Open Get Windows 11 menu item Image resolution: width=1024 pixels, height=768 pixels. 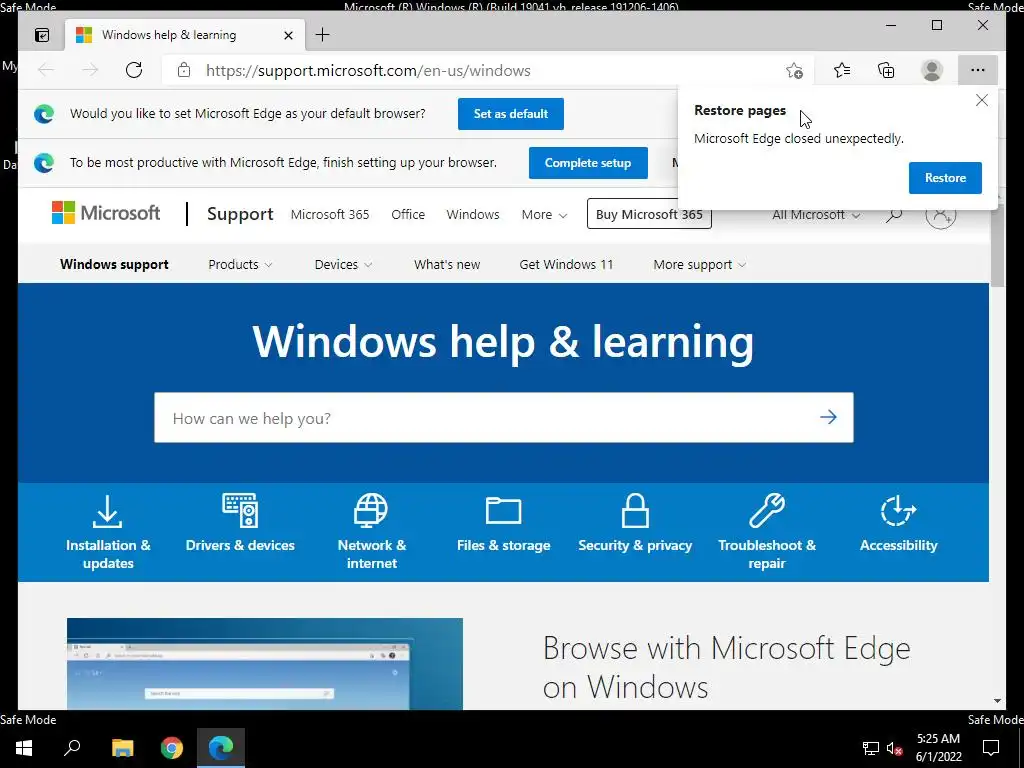pyautogui.click(x=566, y=264)
